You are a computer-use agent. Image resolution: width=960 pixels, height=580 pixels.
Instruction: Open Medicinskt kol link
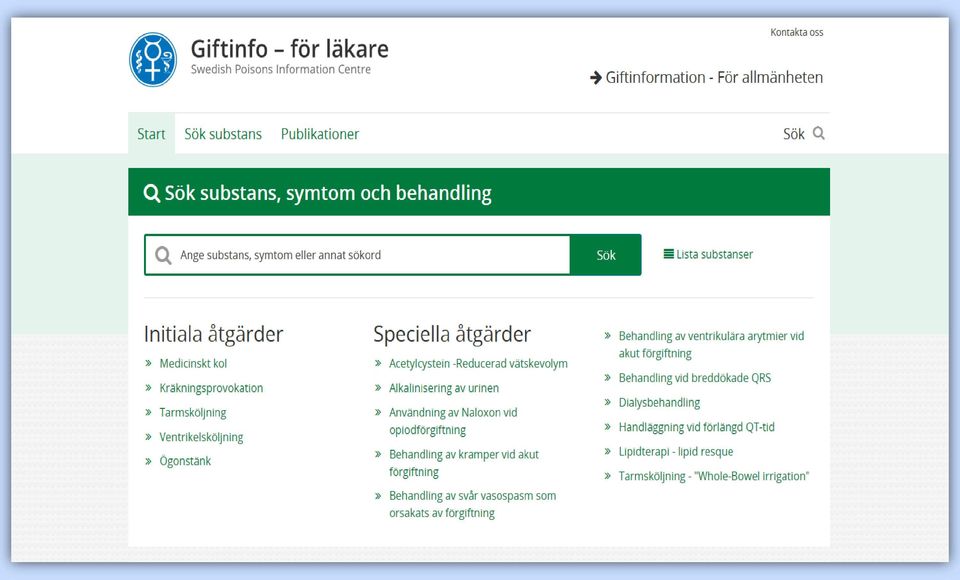coord(193,363)
